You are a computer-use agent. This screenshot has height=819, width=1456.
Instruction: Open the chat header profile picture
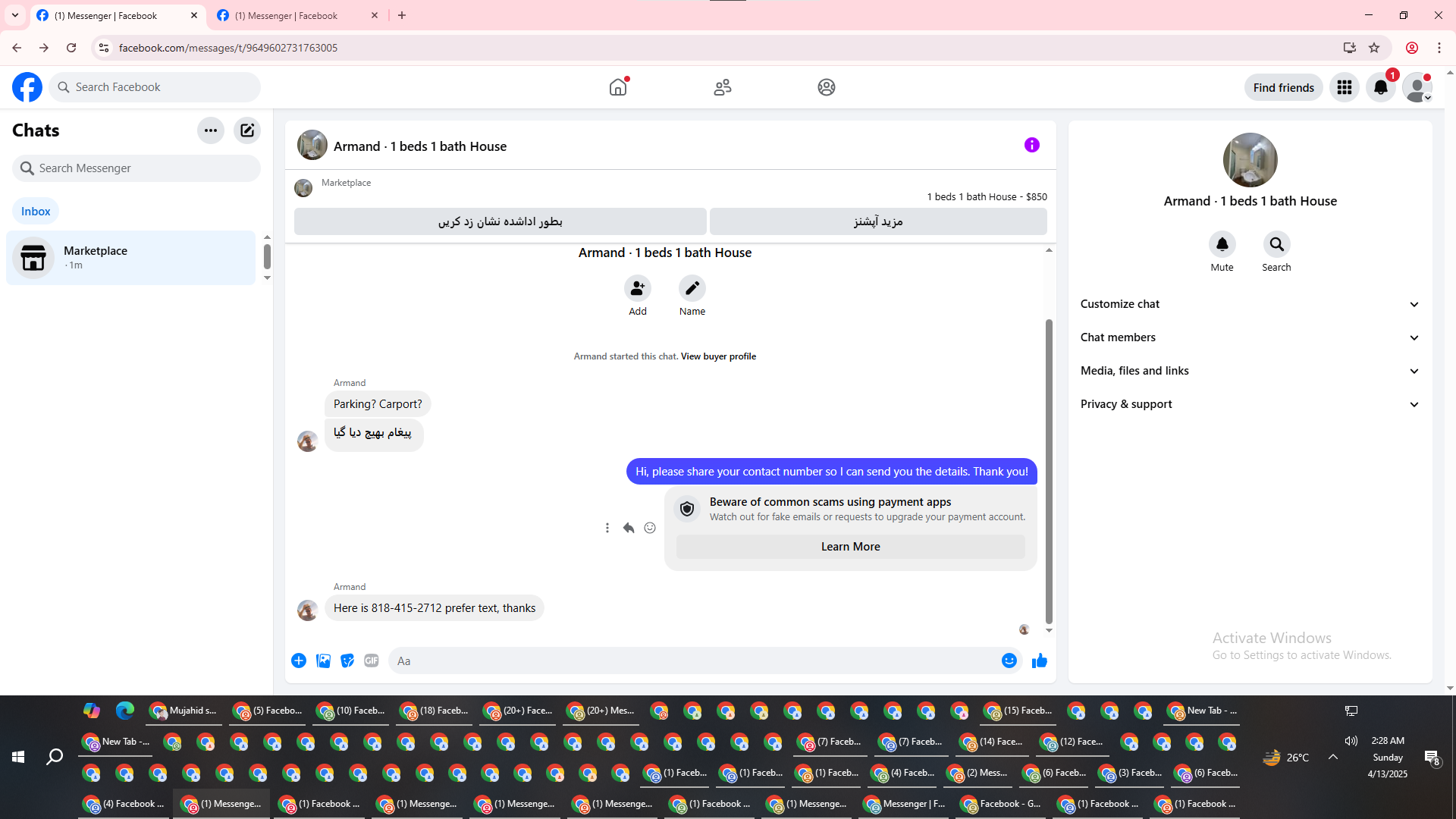pyautogui.click(x=312, y=145)
